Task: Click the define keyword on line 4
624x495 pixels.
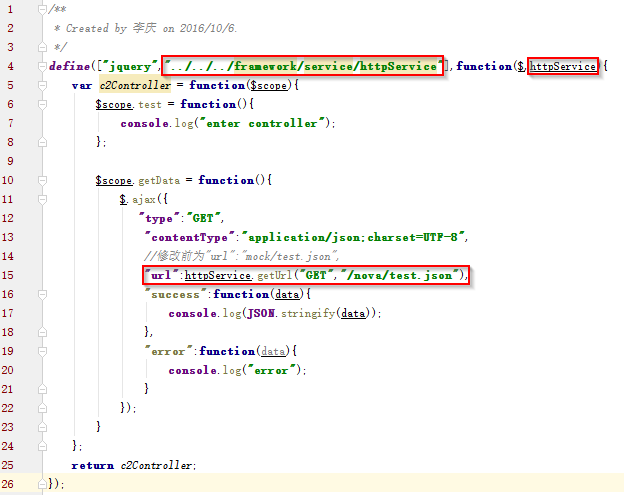Action: click(x=70, y=66)
